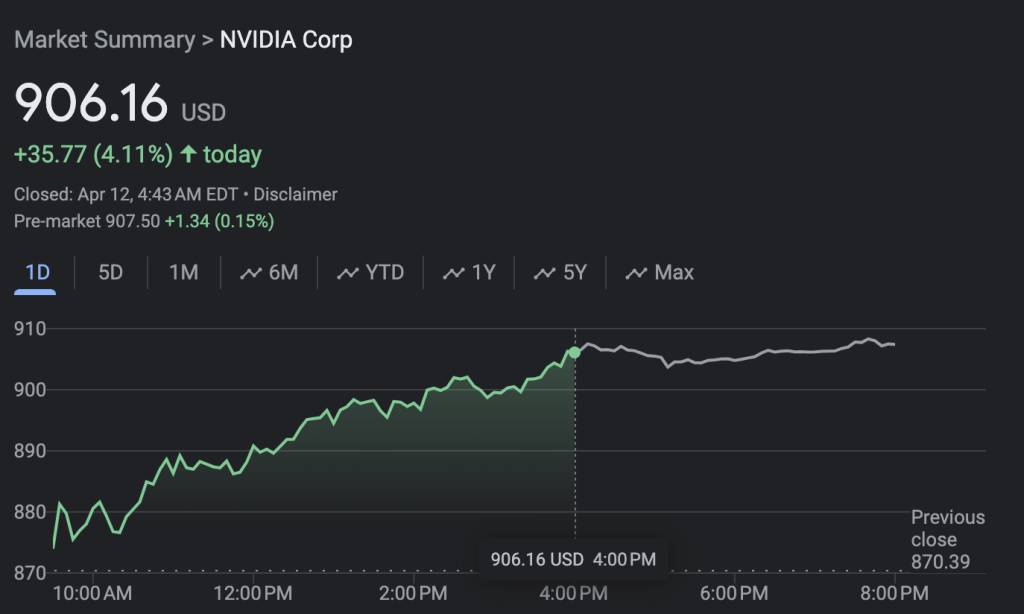Click the 8:00 PM axis label

(893, 594)
